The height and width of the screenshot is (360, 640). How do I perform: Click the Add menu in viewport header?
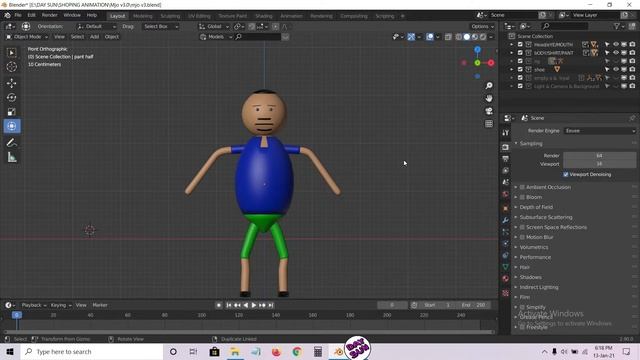94,37
